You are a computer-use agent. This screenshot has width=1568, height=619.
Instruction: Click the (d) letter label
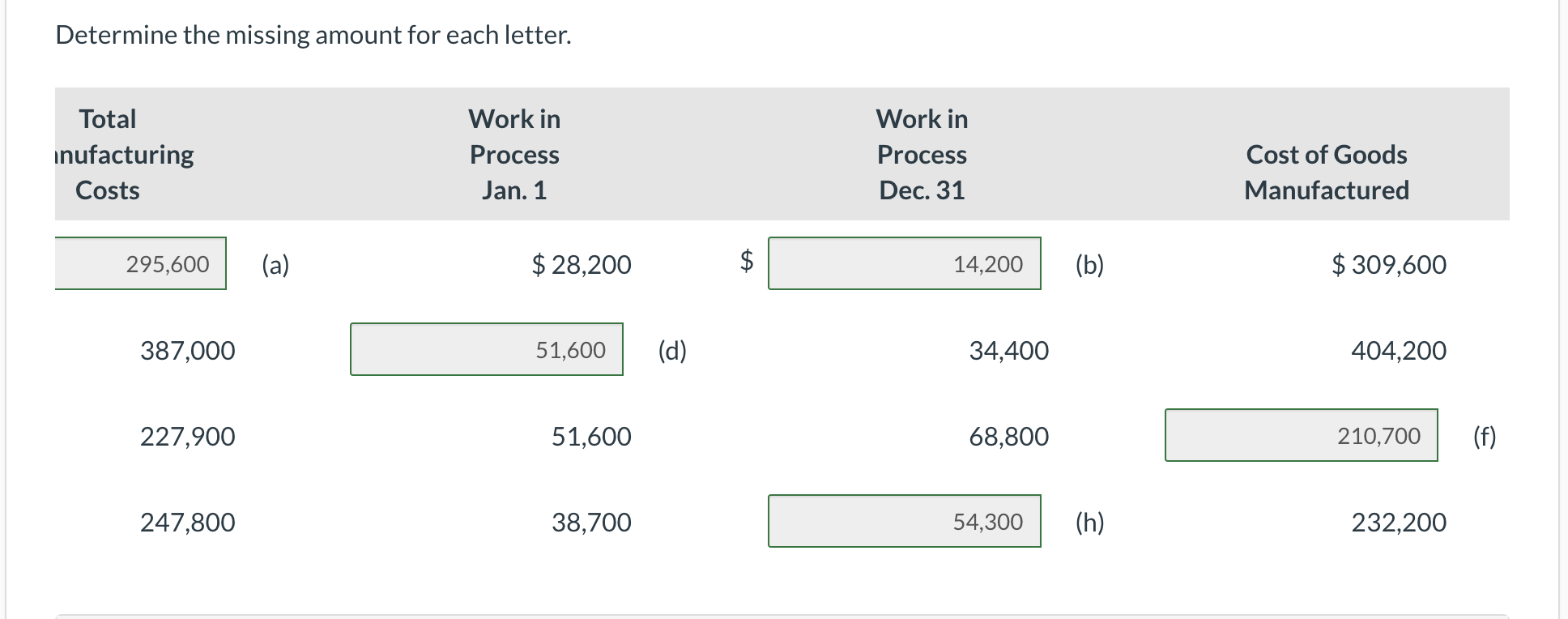pyautogui.click(x=671, y=350)
